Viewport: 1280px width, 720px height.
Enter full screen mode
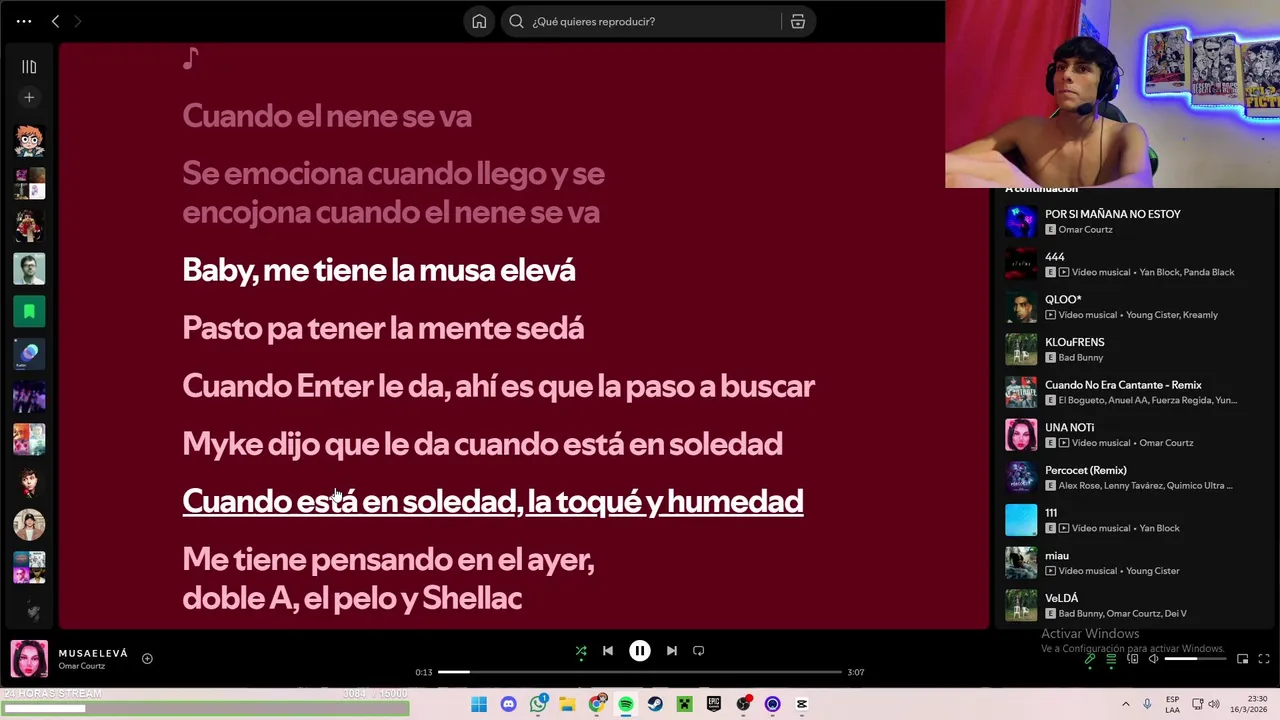1264,659
